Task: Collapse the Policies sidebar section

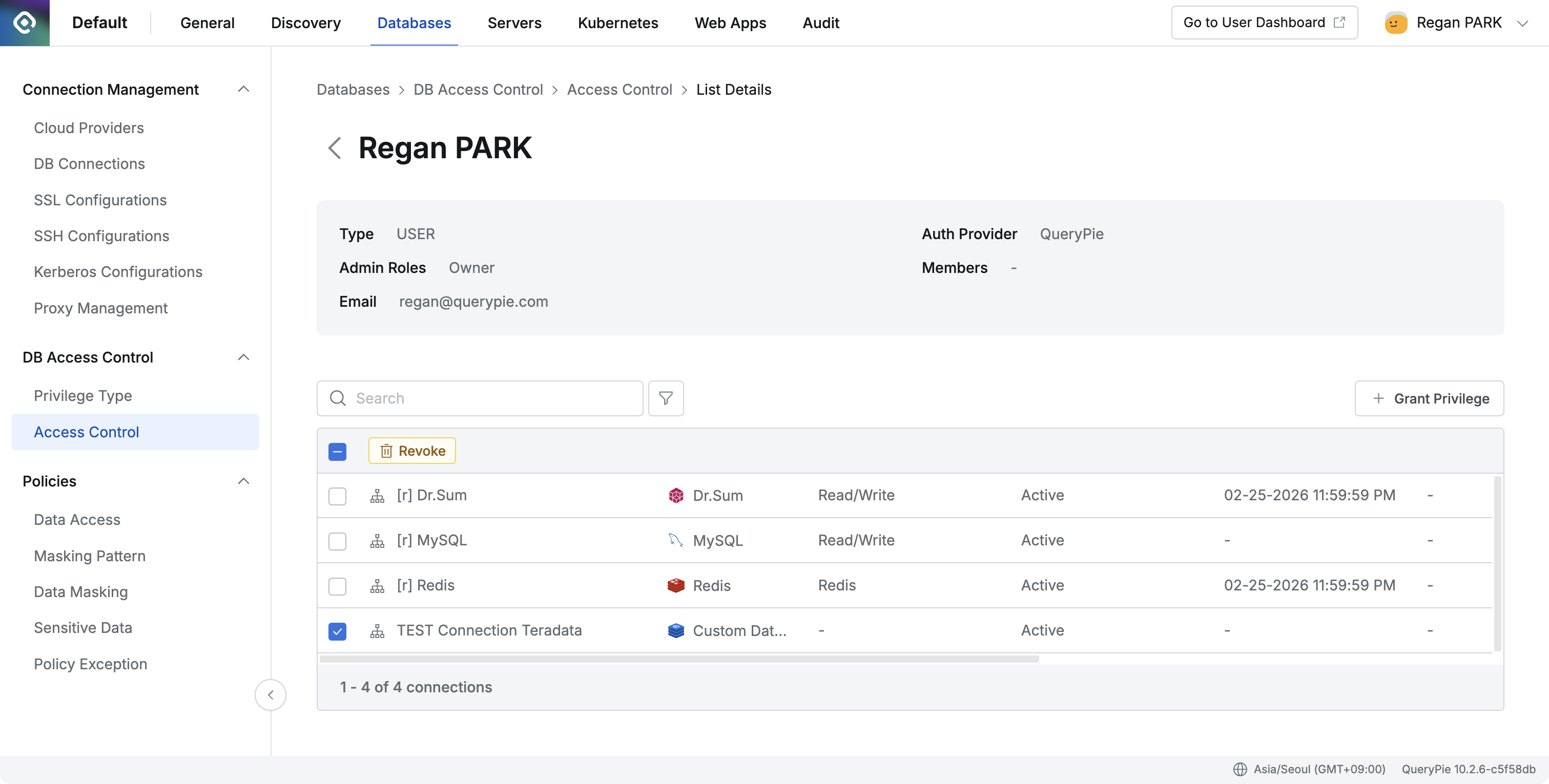Action: coord(243,481)
